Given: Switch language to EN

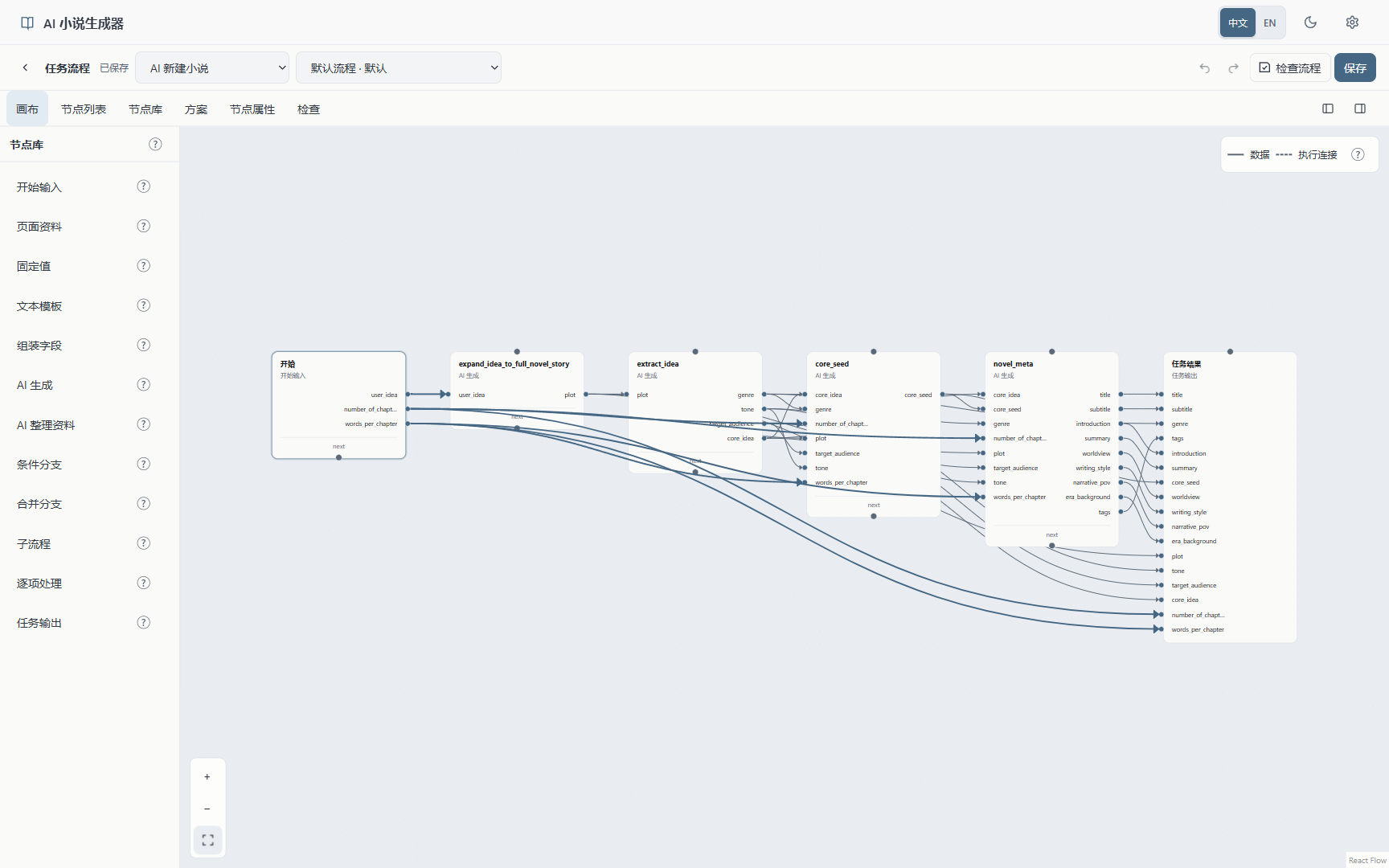Looking at the screenshot, I should tap(1270, 23).
